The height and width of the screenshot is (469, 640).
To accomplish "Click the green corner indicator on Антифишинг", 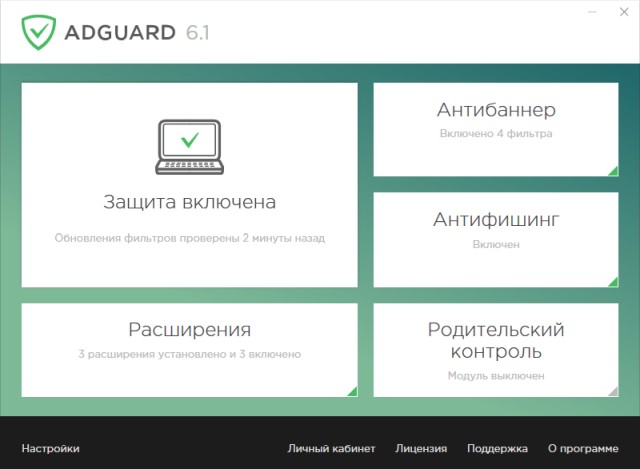I will point(612,281).
